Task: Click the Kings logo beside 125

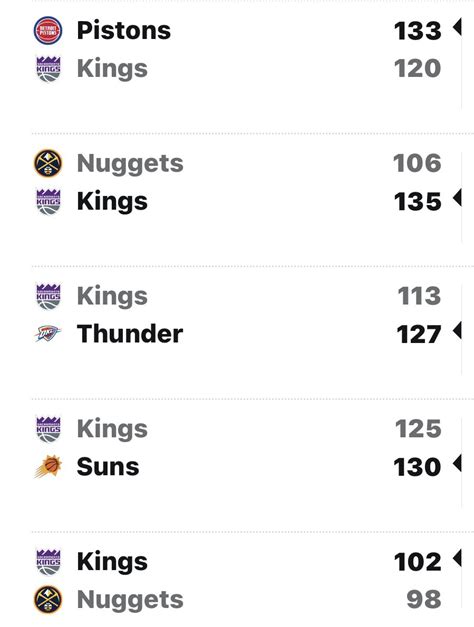Action: (48, 429)
